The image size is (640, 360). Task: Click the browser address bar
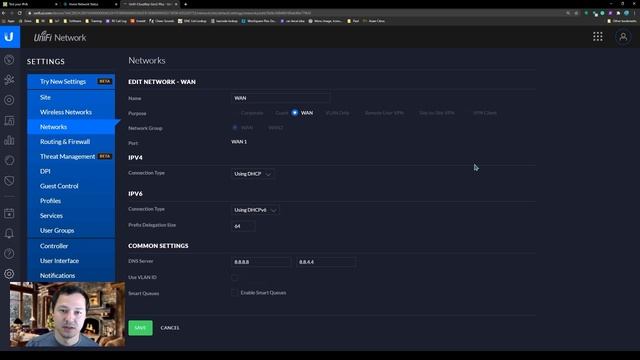click(294, 13)
